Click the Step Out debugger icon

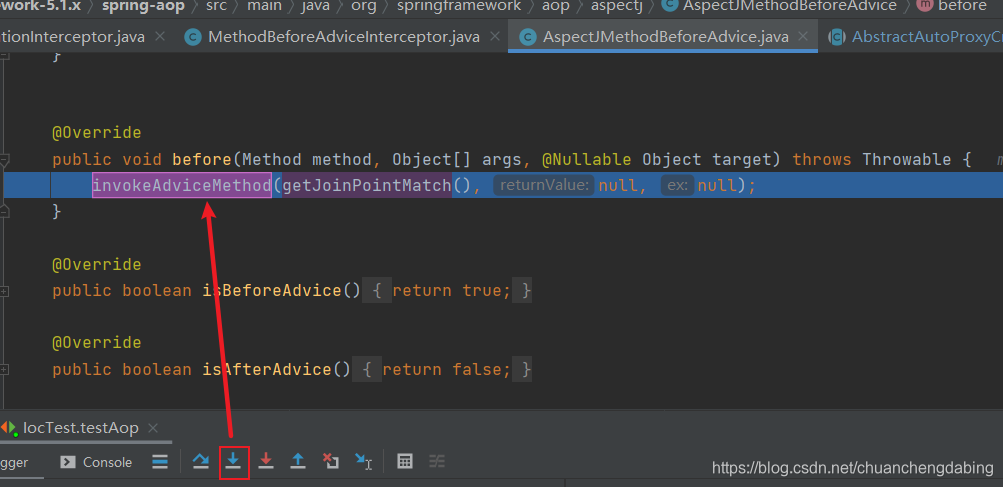pyautogui.click(x=298, y=461)
